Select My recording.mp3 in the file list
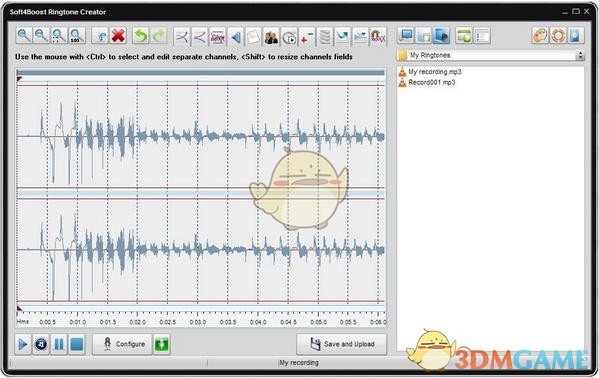Image resolution: width=599 pixels, height=378 pixels. [435, 72]
